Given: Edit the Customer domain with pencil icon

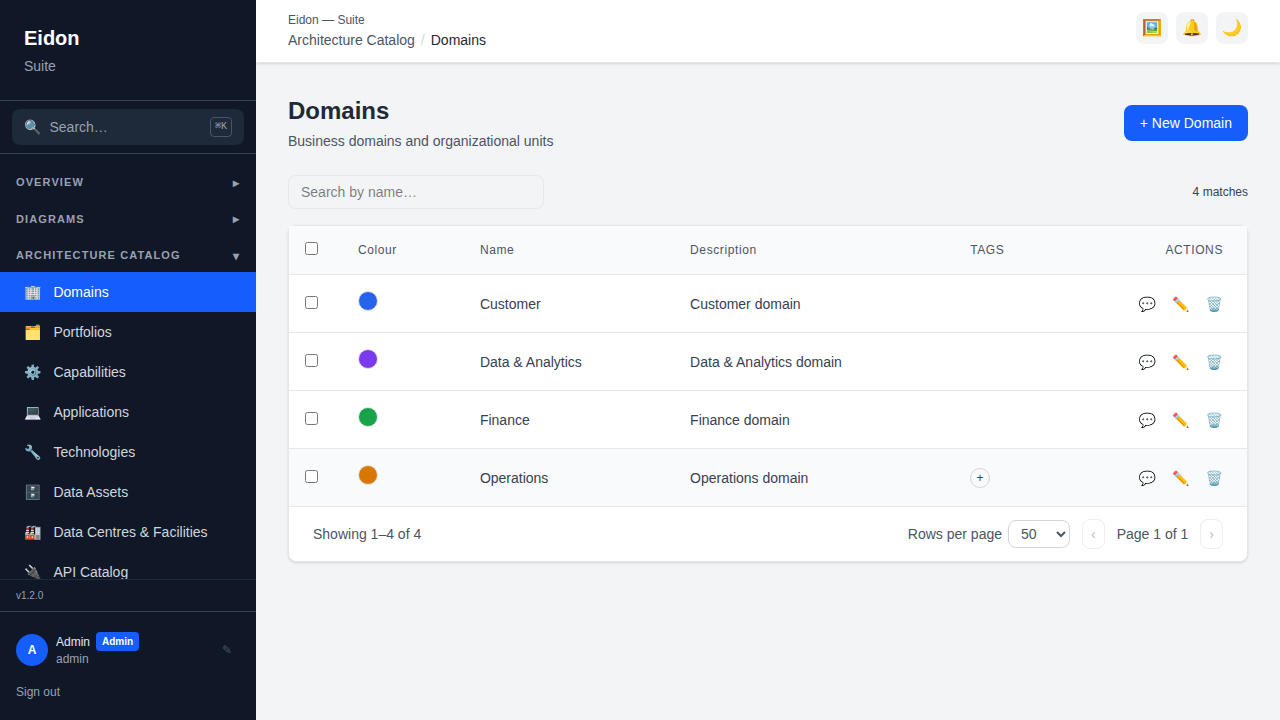Looking at the screenshot, I should pos(1181,304).
